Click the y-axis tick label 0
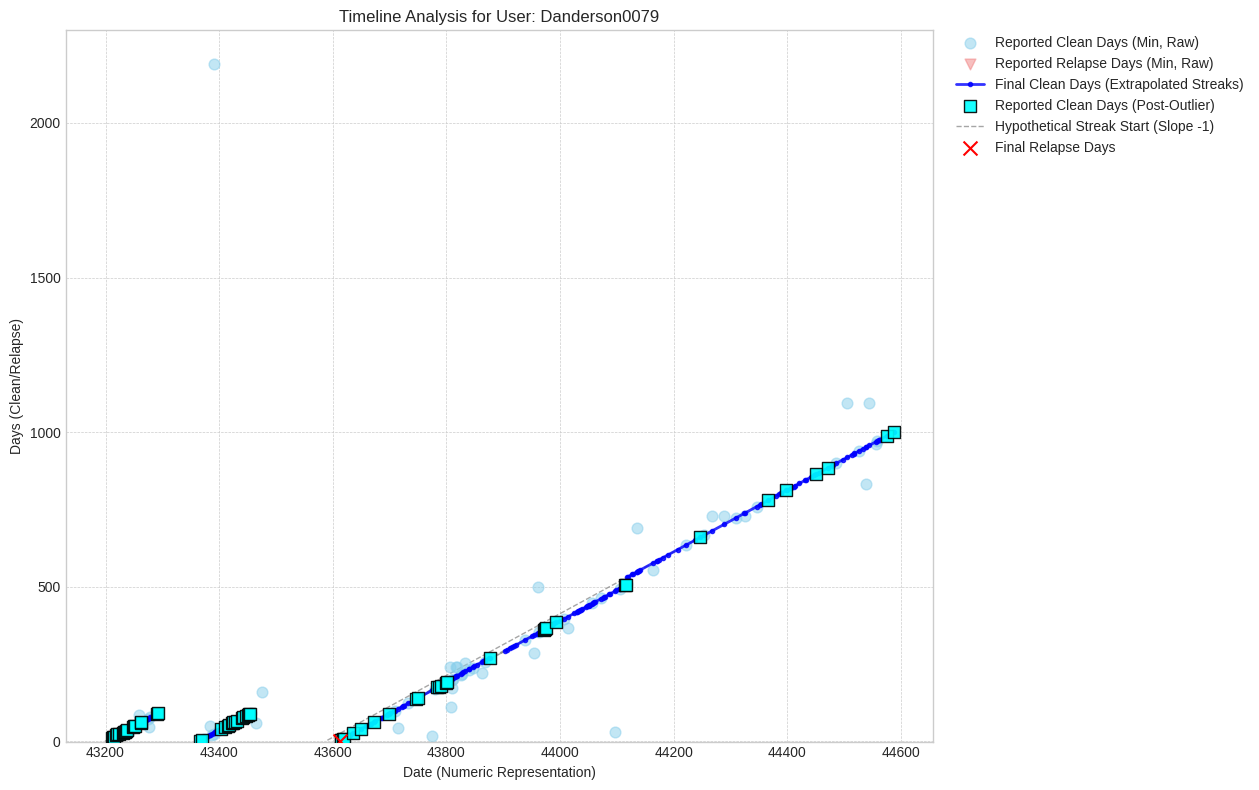The image size is (1259, 790). tap(56, 742)
